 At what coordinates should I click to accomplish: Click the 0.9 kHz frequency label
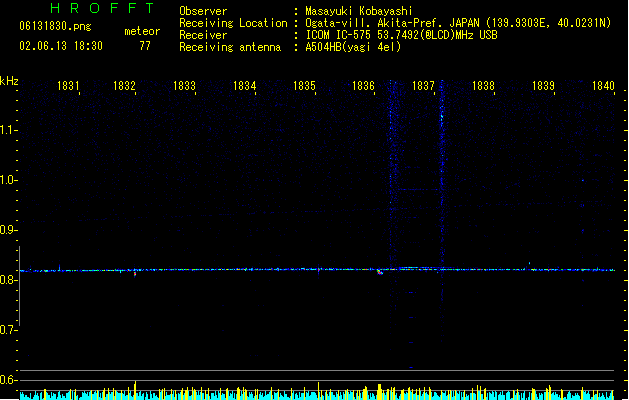click(8, 230)
